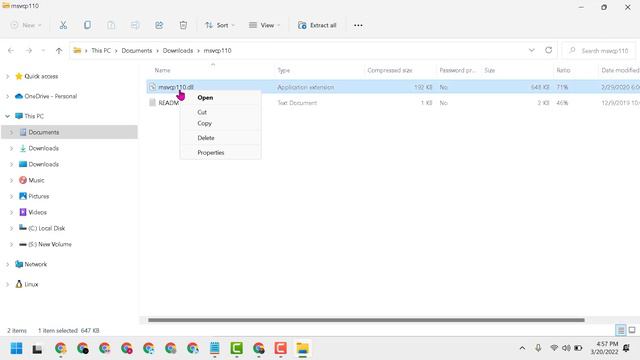Click the red C taskbar icon
Viewport: 640px width, 360px height.
280,348
